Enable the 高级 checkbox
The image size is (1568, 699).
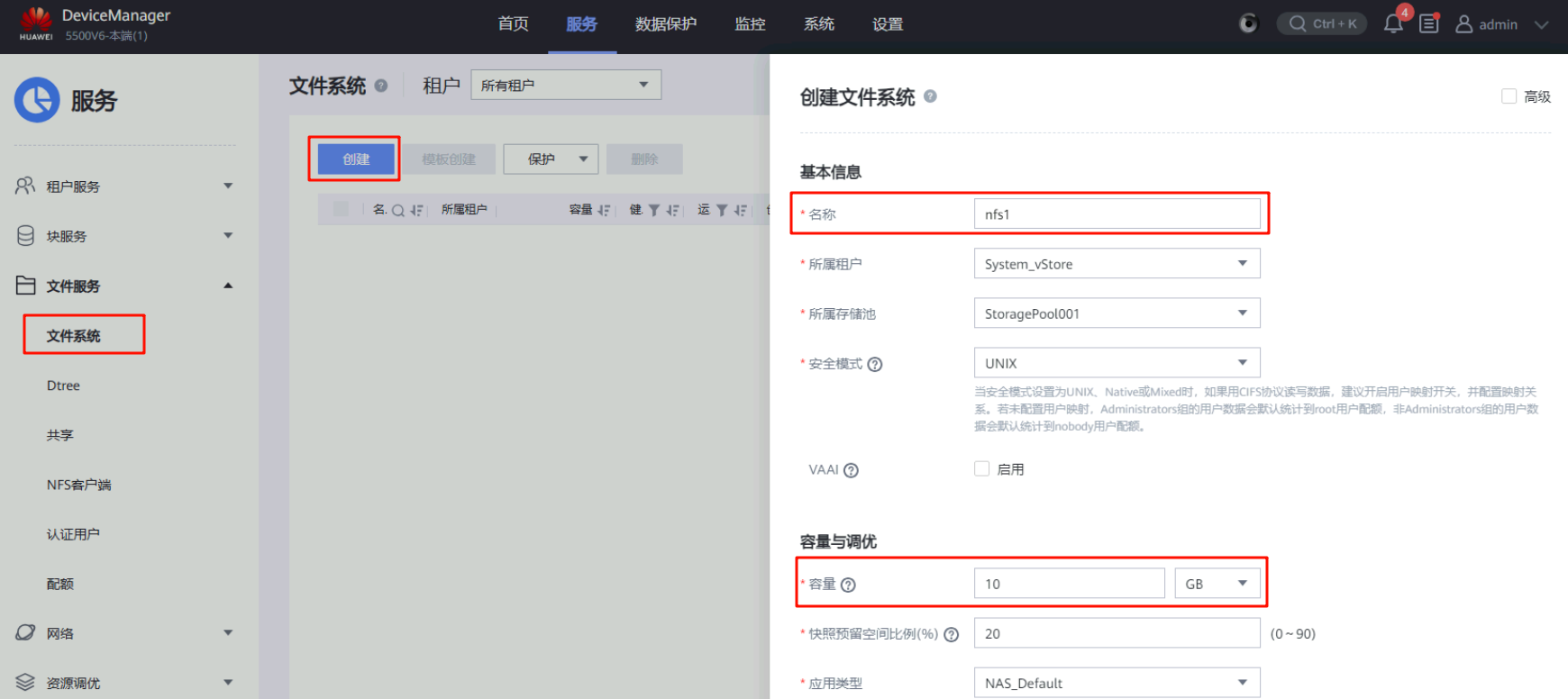pyautogui.click(x=1509, y=96)
